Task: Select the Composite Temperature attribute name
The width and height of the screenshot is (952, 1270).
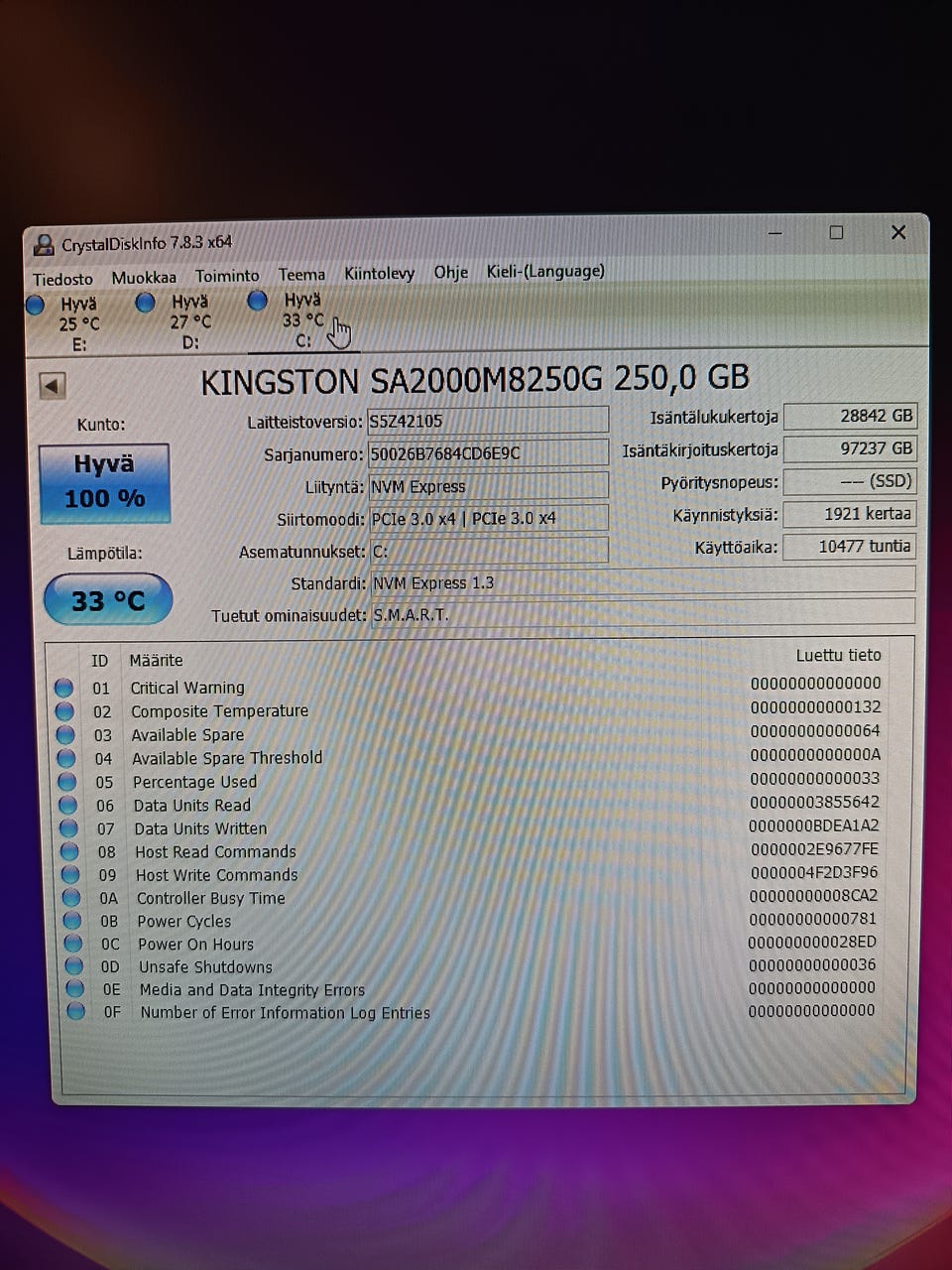Action: click(219, 711)
